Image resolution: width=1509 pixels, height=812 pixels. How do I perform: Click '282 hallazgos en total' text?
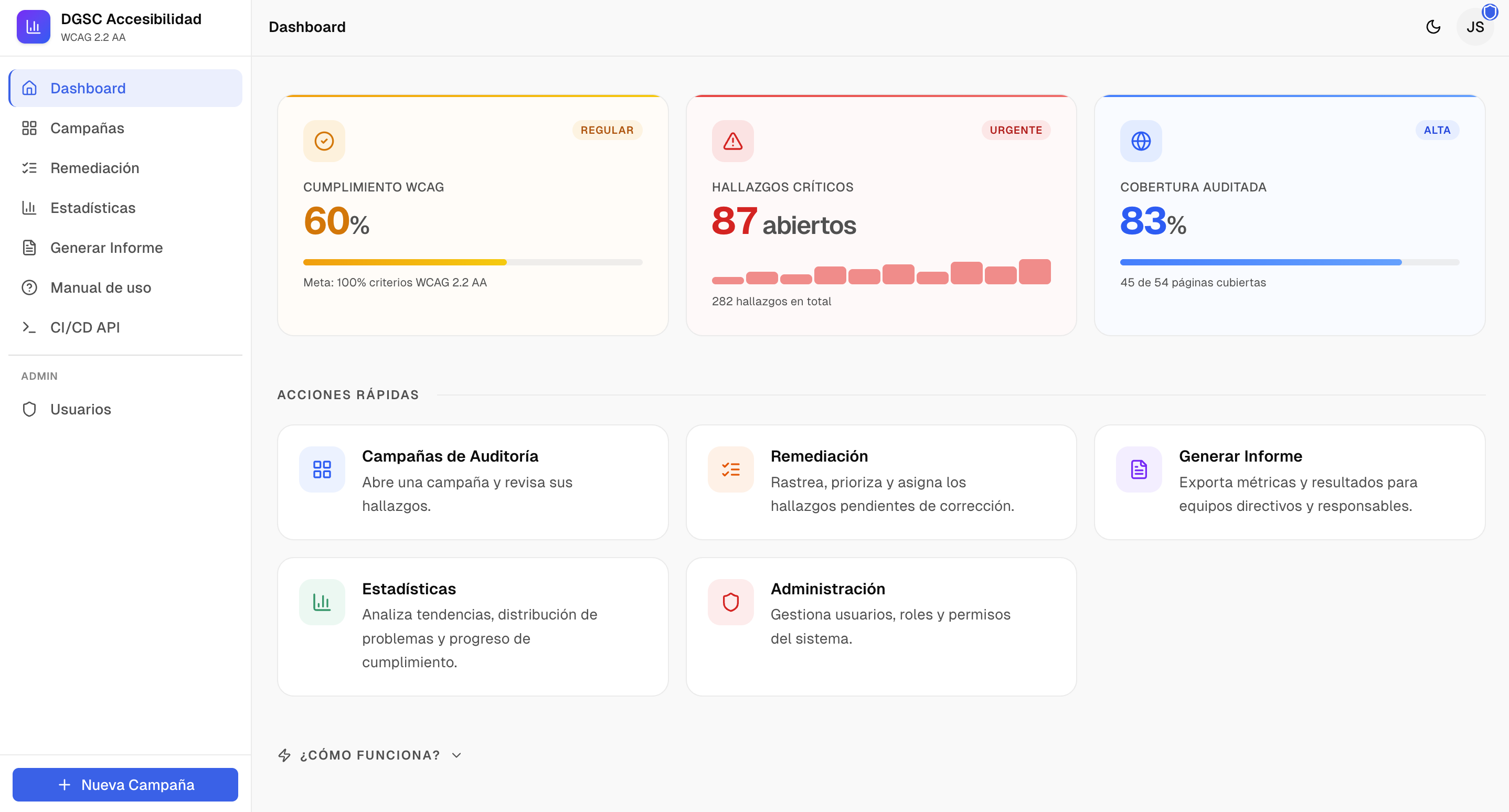click(x=771, y=302)
